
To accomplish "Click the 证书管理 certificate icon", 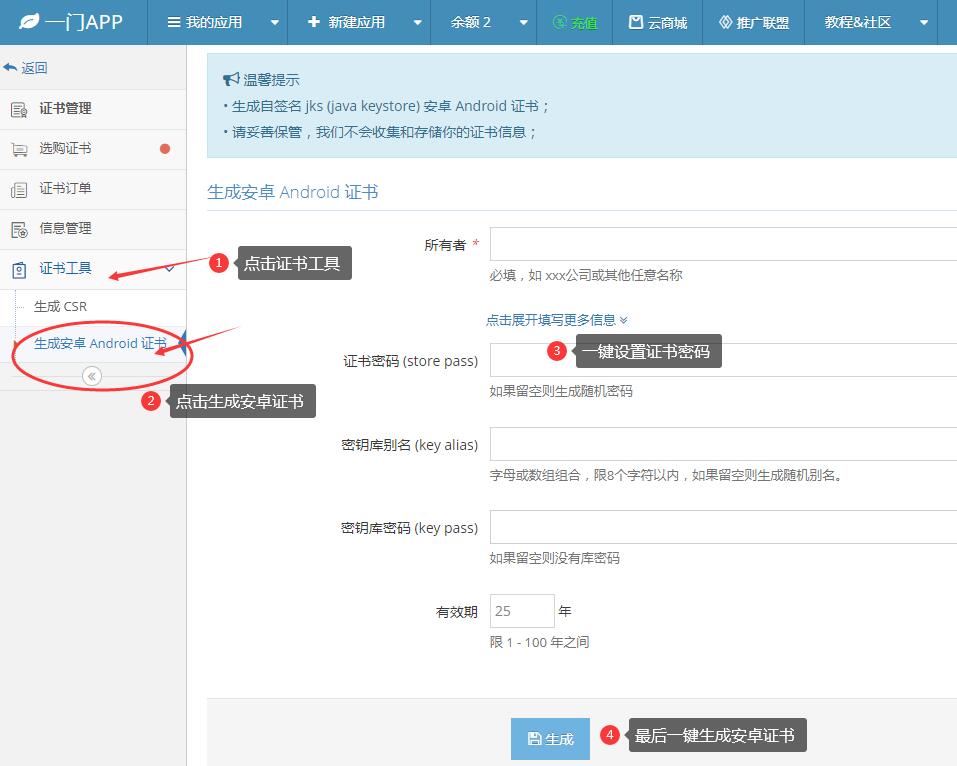I will click(x=19, y=110).
